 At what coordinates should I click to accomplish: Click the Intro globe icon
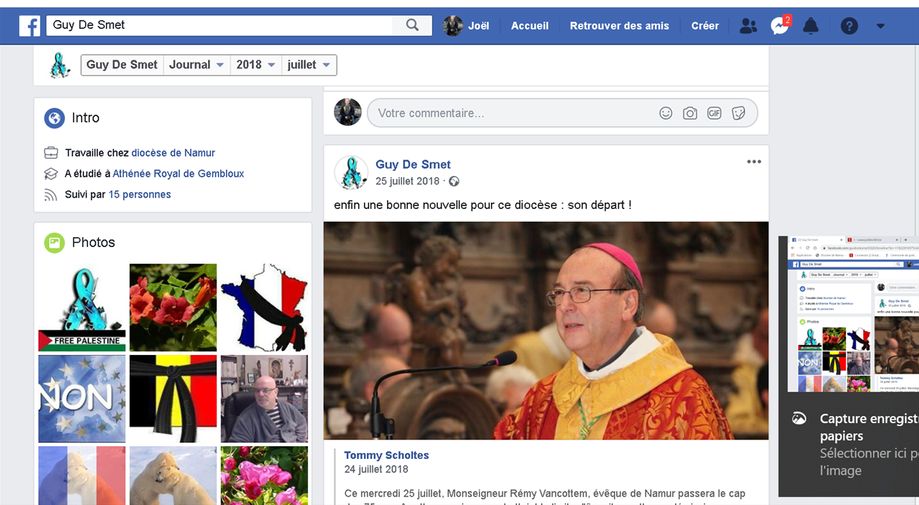tap(55, 118)
